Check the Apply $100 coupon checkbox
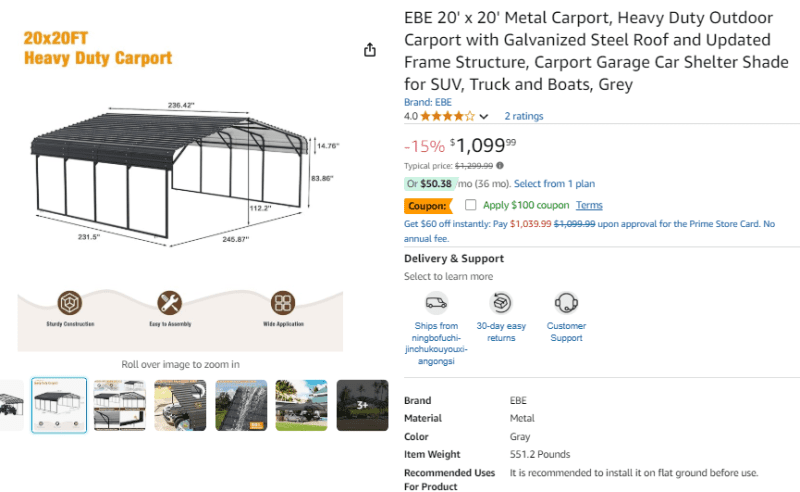 point(470,205)
